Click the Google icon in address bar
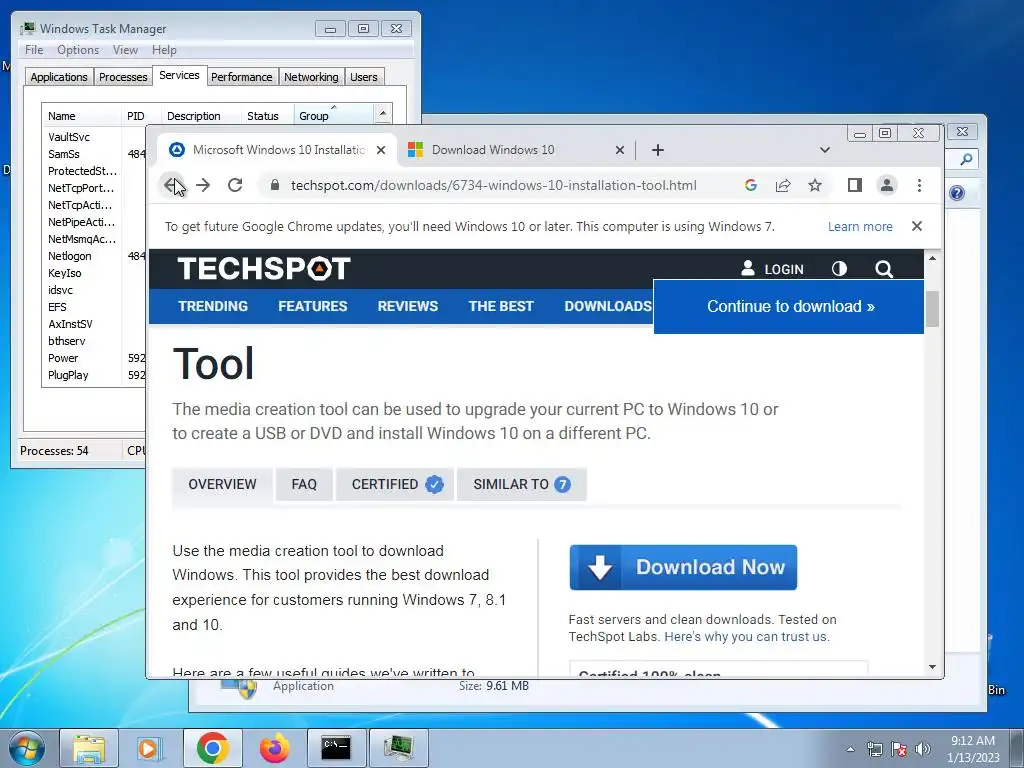The height and width of the screenshot is (768, 1024). pyautogui.click(x=751, y=185)
